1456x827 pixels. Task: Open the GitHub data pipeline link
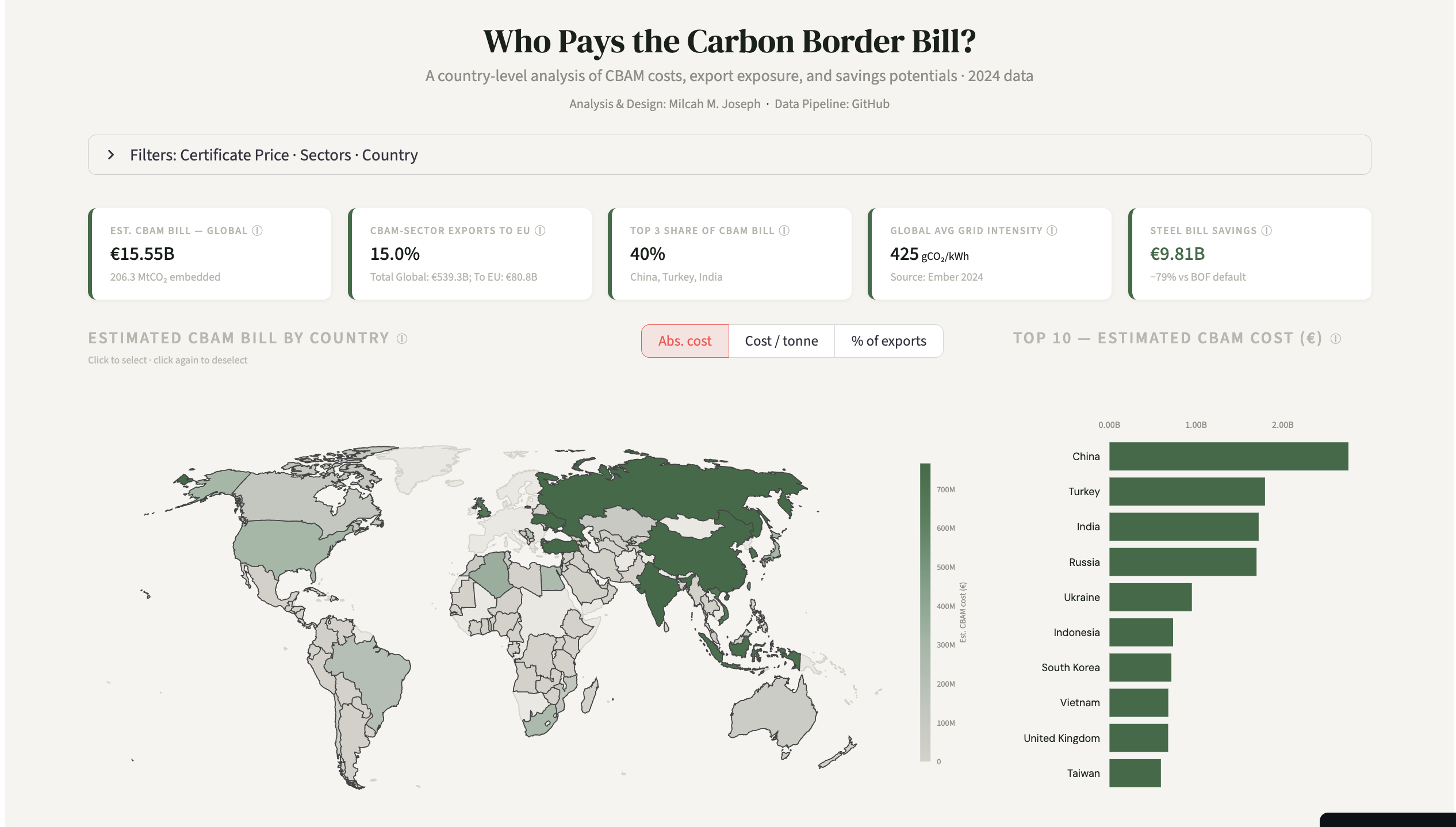pyautogui.click(x=871, y=104)
